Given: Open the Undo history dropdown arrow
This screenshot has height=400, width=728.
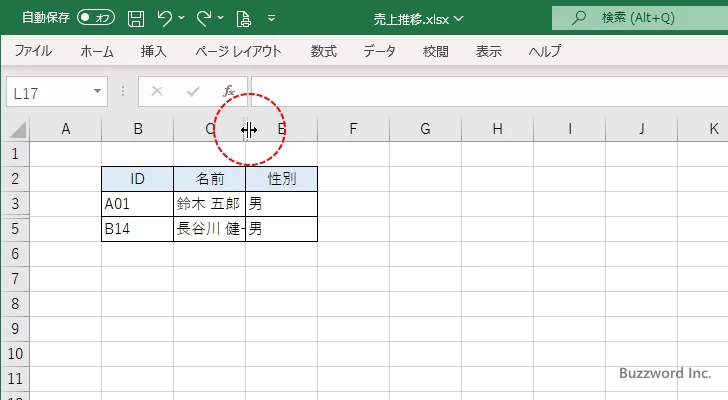Looking at the screenshot, I should (182, 18).
